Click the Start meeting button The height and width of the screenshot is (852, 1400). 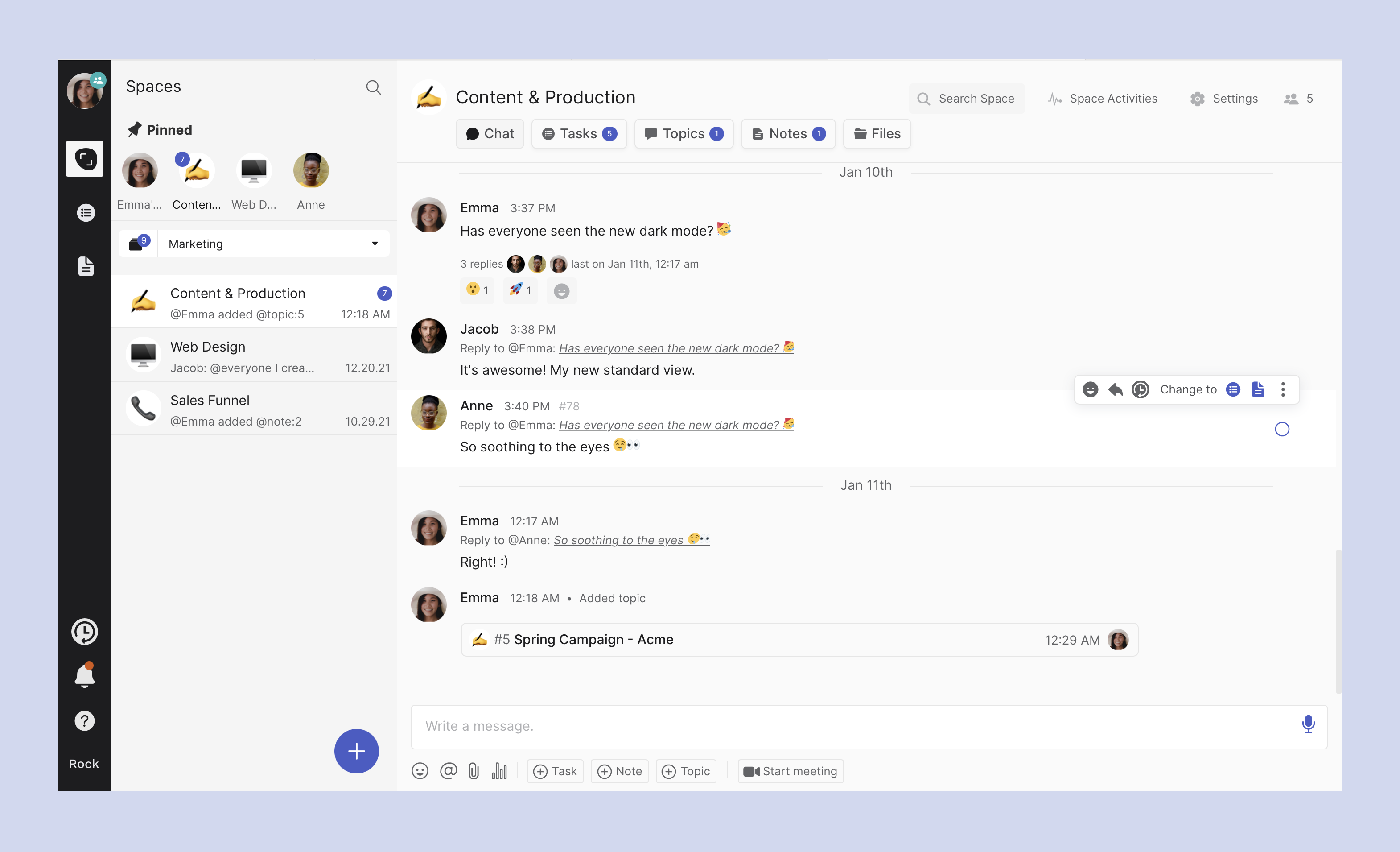[x=791, y=771]
